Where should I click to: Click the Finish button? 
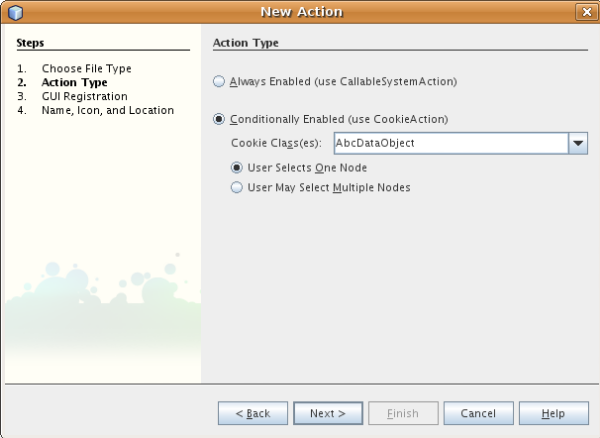click(403, 413)
